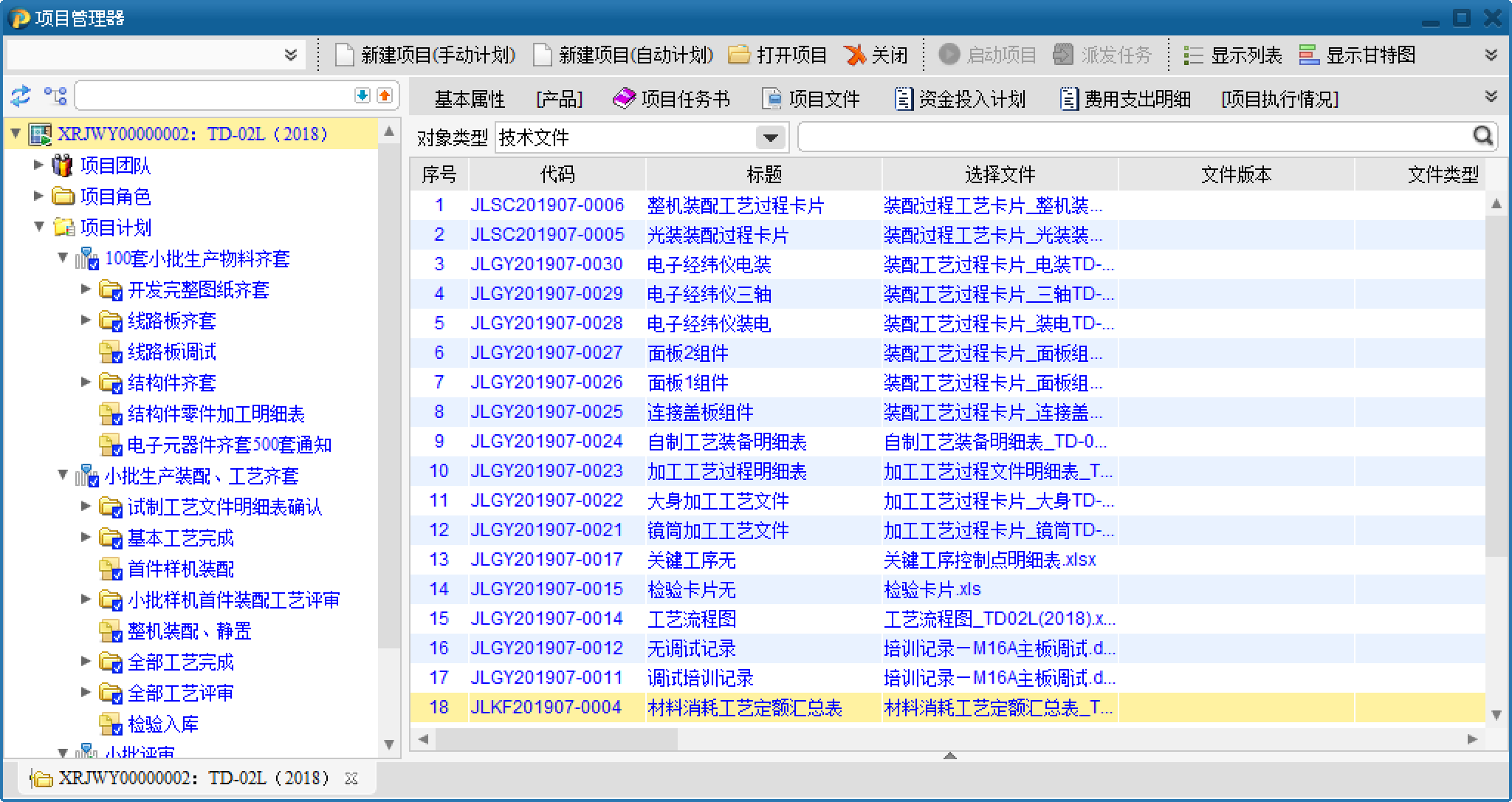
Task: Open file link 检验卡片.xls
Action: 932,589
